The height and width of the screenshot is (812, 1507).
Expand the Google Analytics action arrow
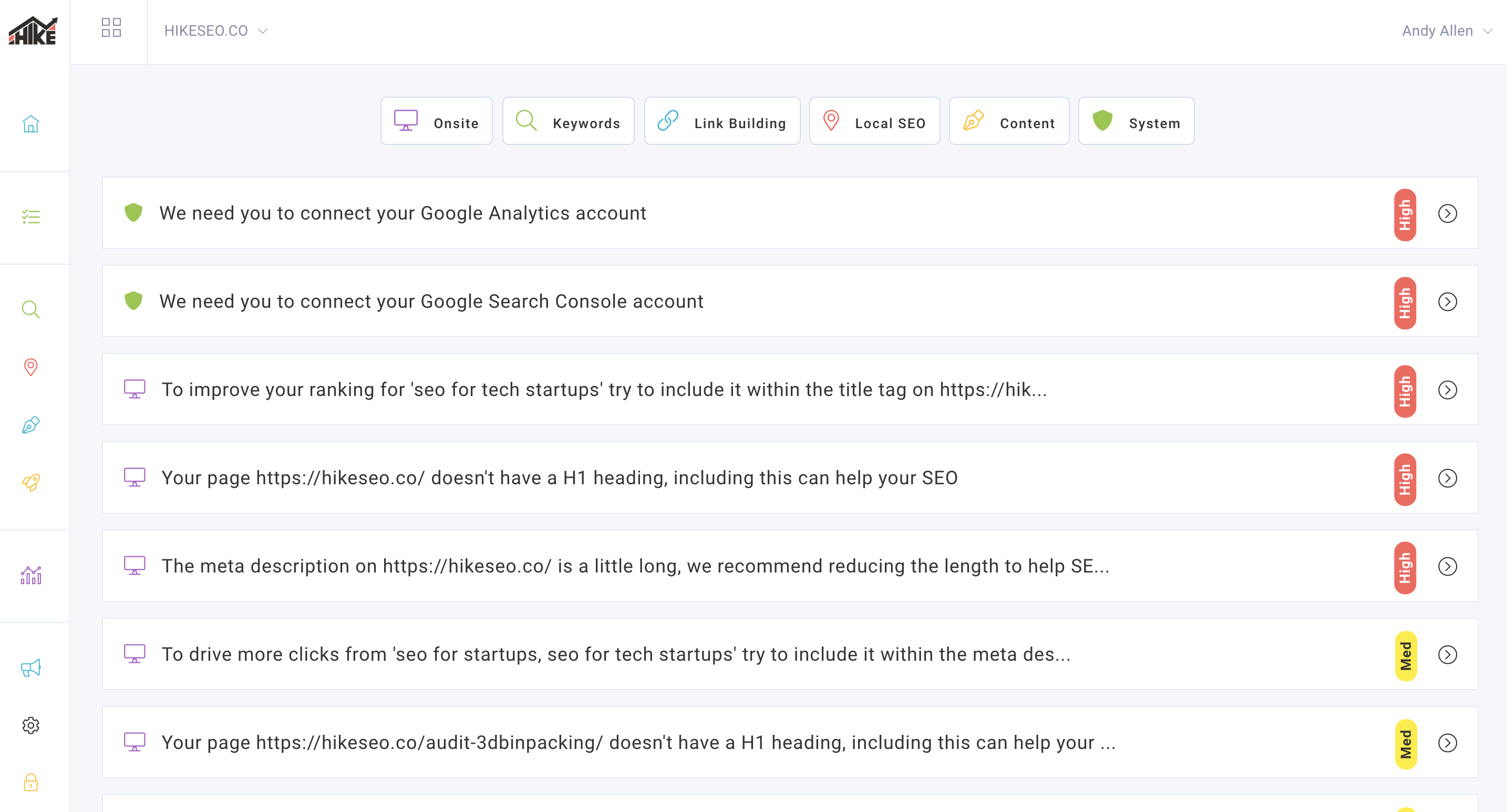1447,213
